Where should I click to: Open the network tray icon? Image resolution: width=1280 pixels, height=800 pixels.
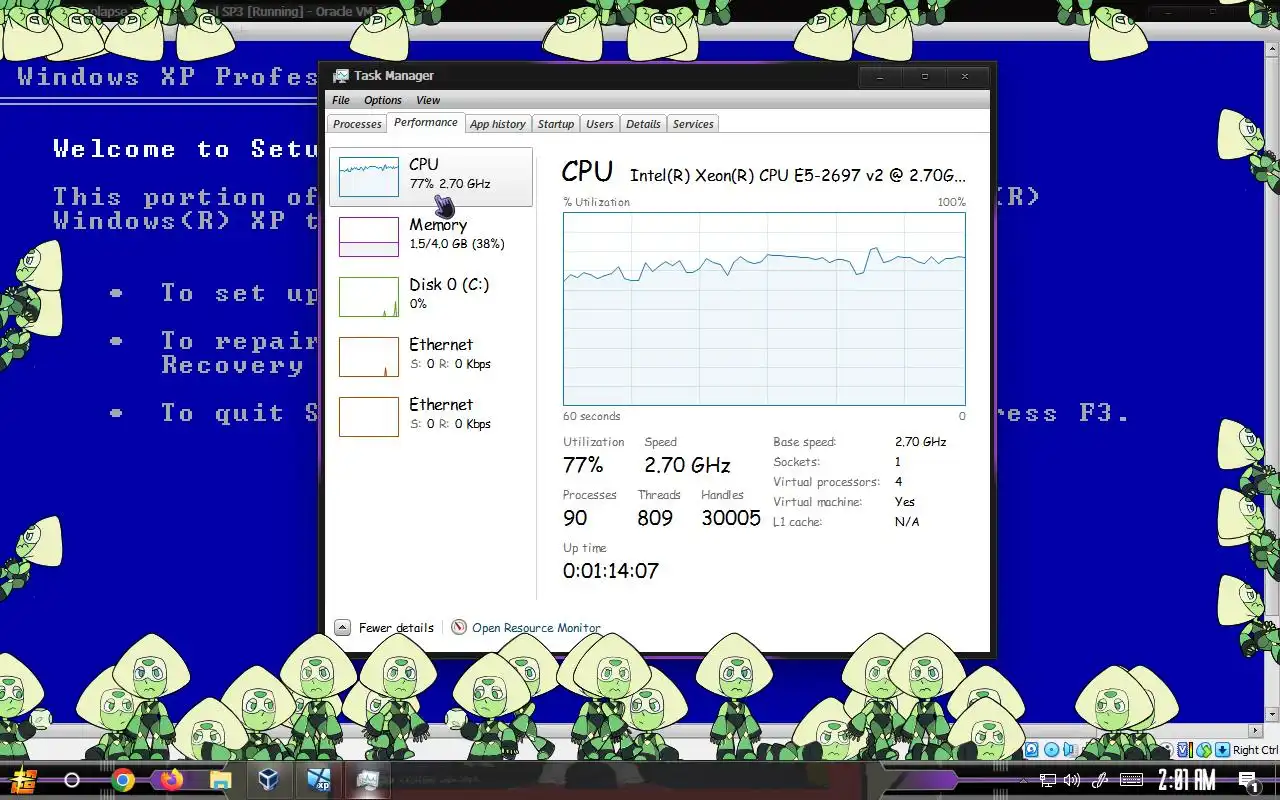1047,780
